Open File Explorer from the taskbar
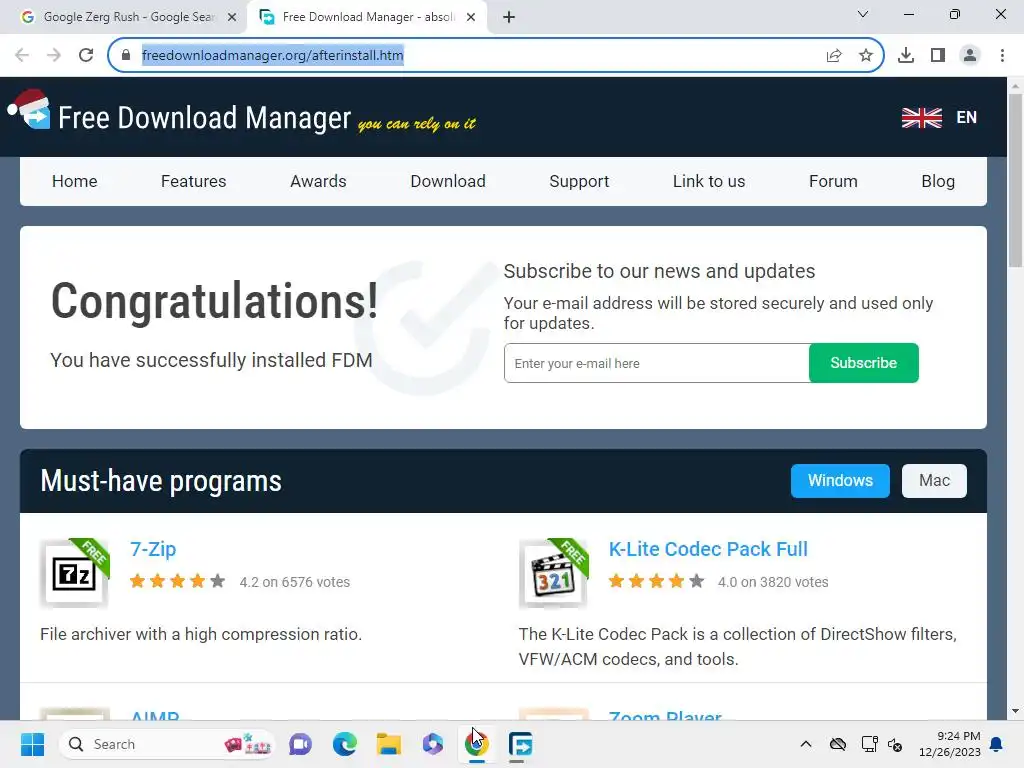The width and height of the screenshot is (1024, 768). tap(389, 744)
